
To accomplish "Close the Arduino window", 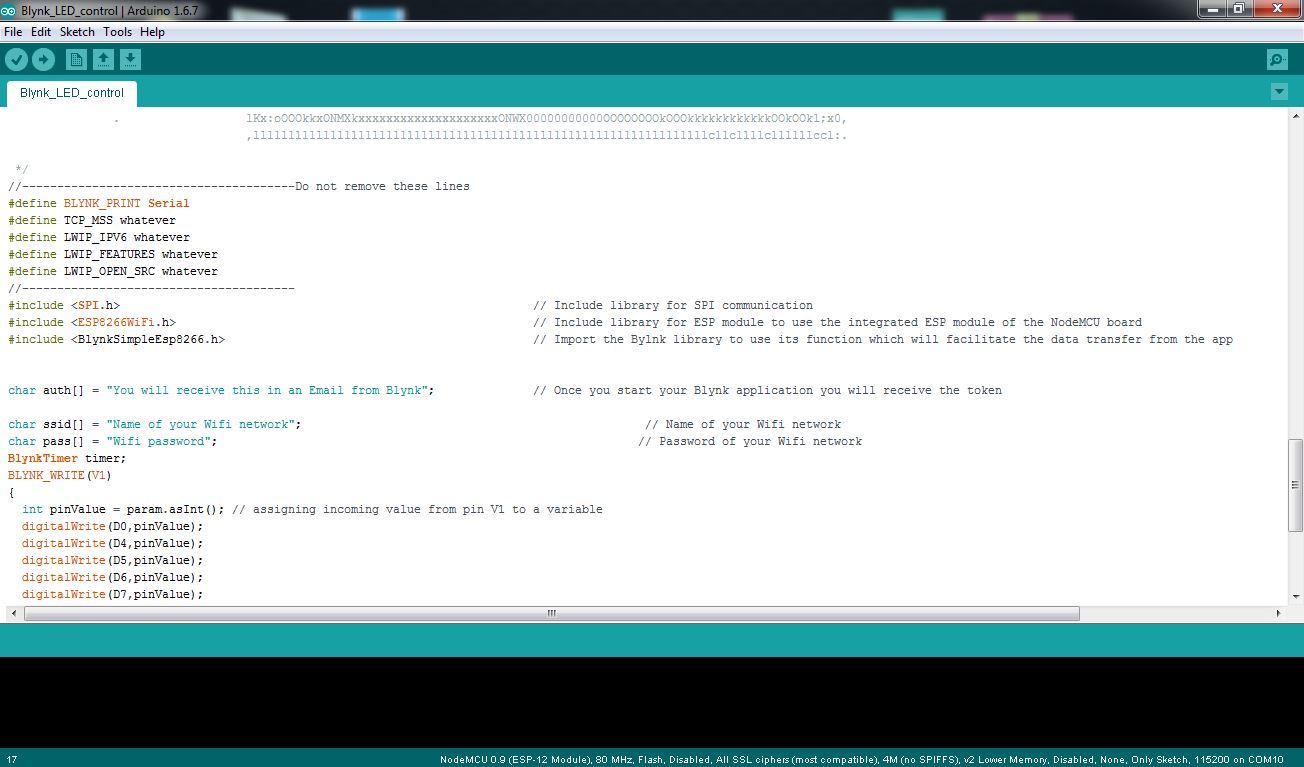I will pos(1277,9).
